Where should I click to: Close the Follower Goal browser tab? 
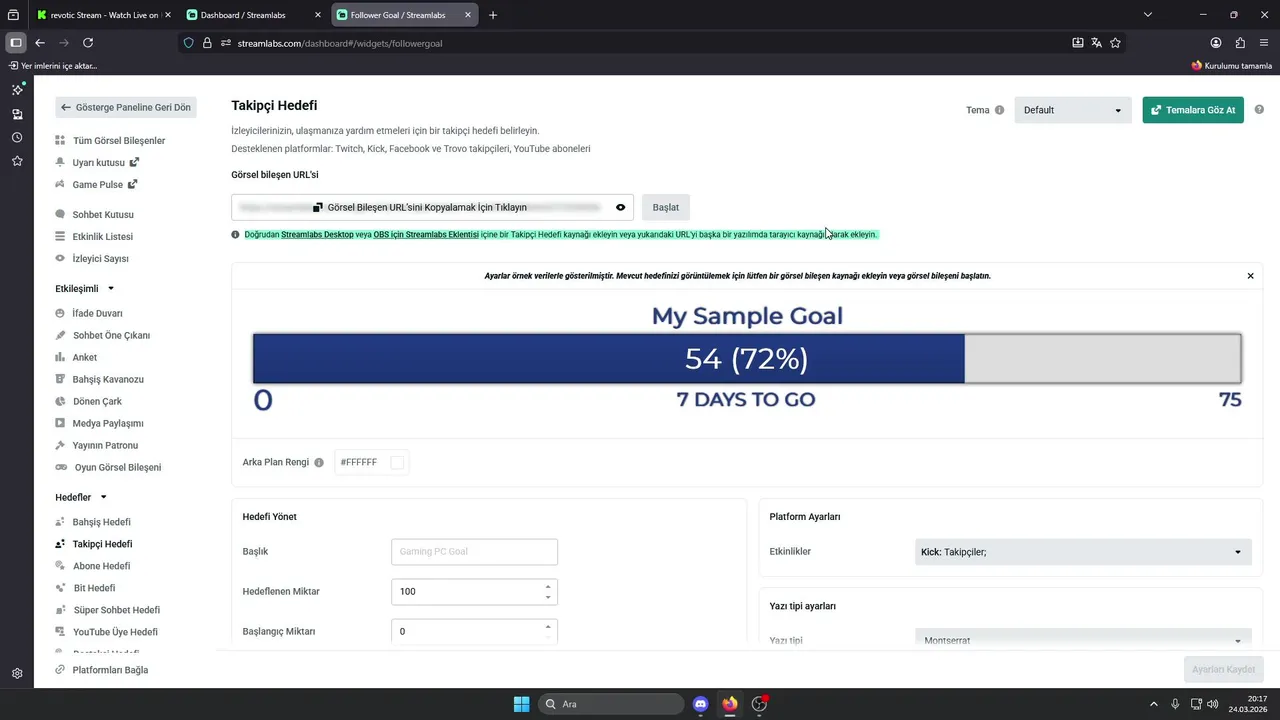point(468,15)
